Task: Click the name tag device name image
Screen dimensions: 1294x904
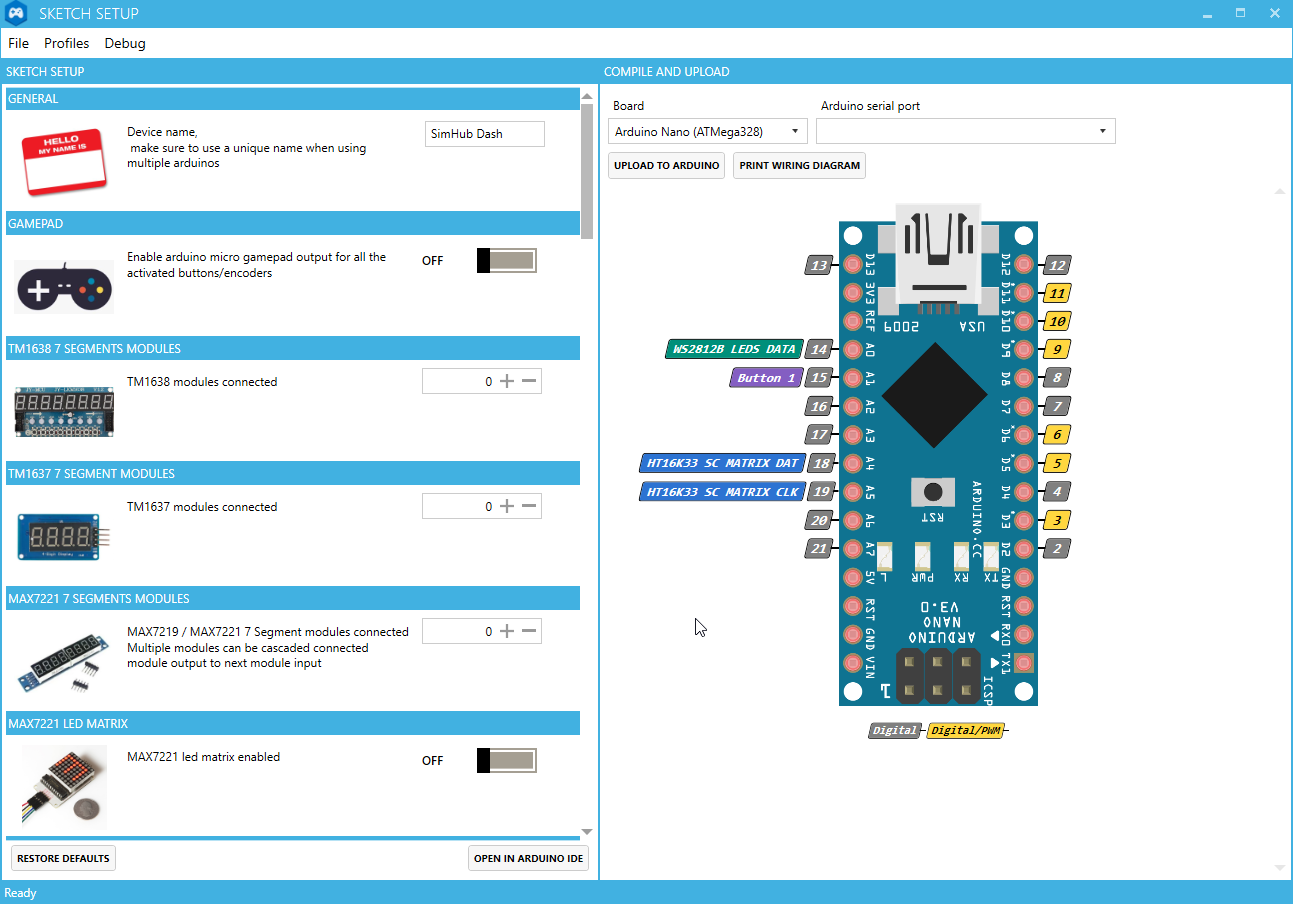Action: (64, 162)
